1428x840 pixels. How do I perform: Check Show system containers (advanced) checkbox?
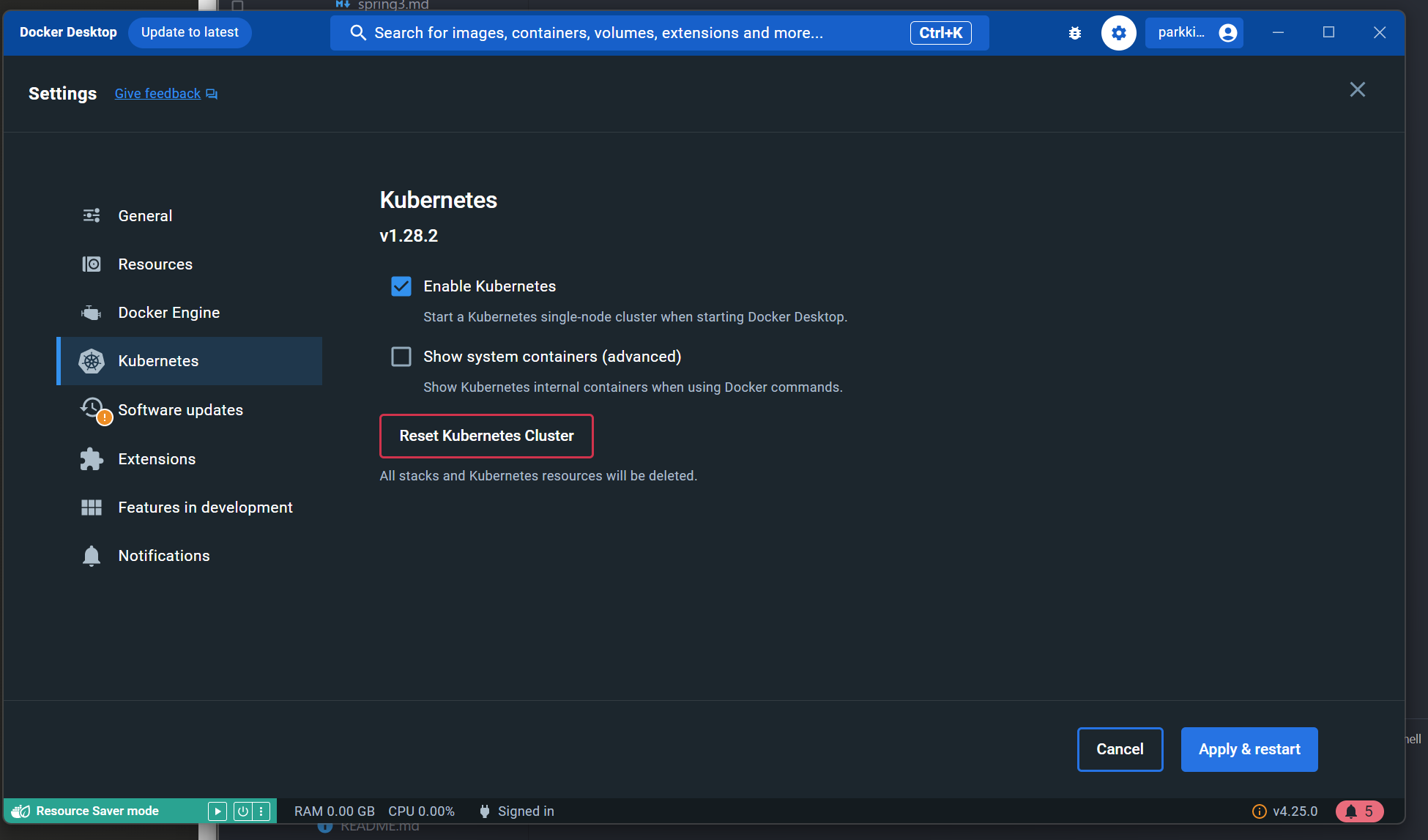[401, 357]
